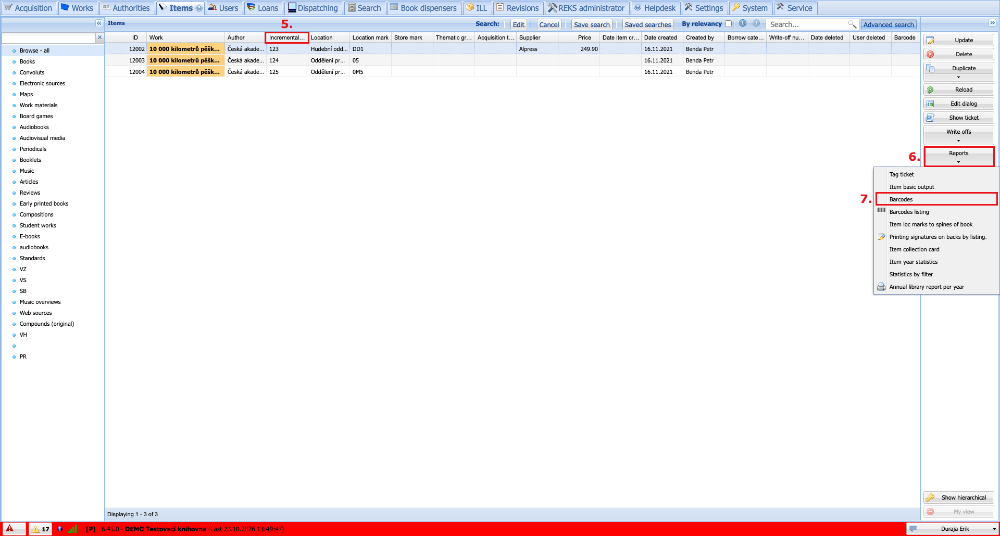Select Audiobooks in the left category list

click(x=34, y=127)
